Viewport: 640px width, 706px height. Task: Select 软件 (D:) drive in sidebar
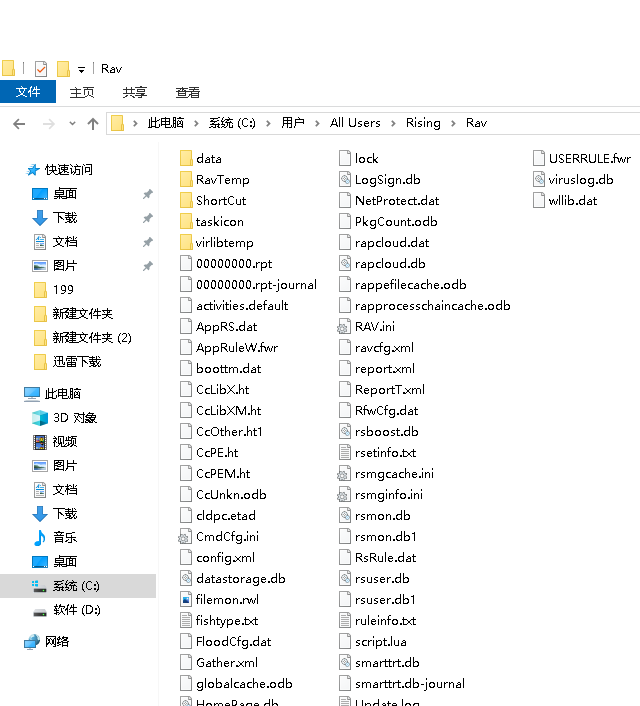[77, 610]
